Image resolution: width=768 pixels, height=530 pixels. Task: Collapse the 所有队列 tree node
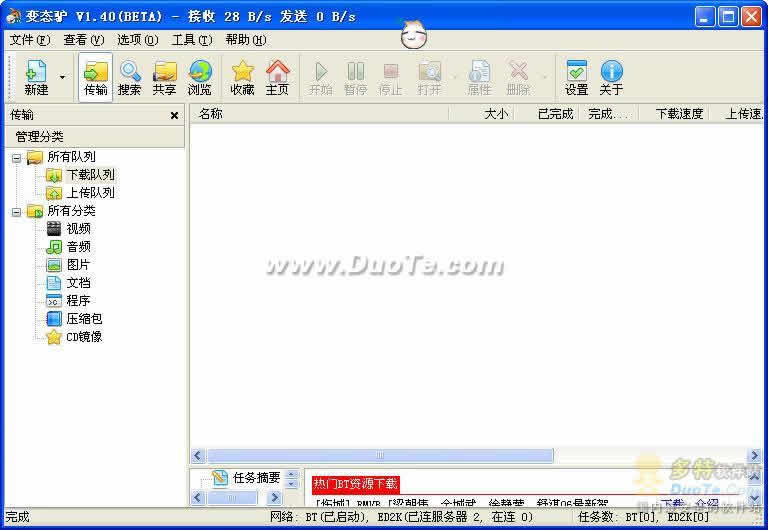[x=17, y=157]
